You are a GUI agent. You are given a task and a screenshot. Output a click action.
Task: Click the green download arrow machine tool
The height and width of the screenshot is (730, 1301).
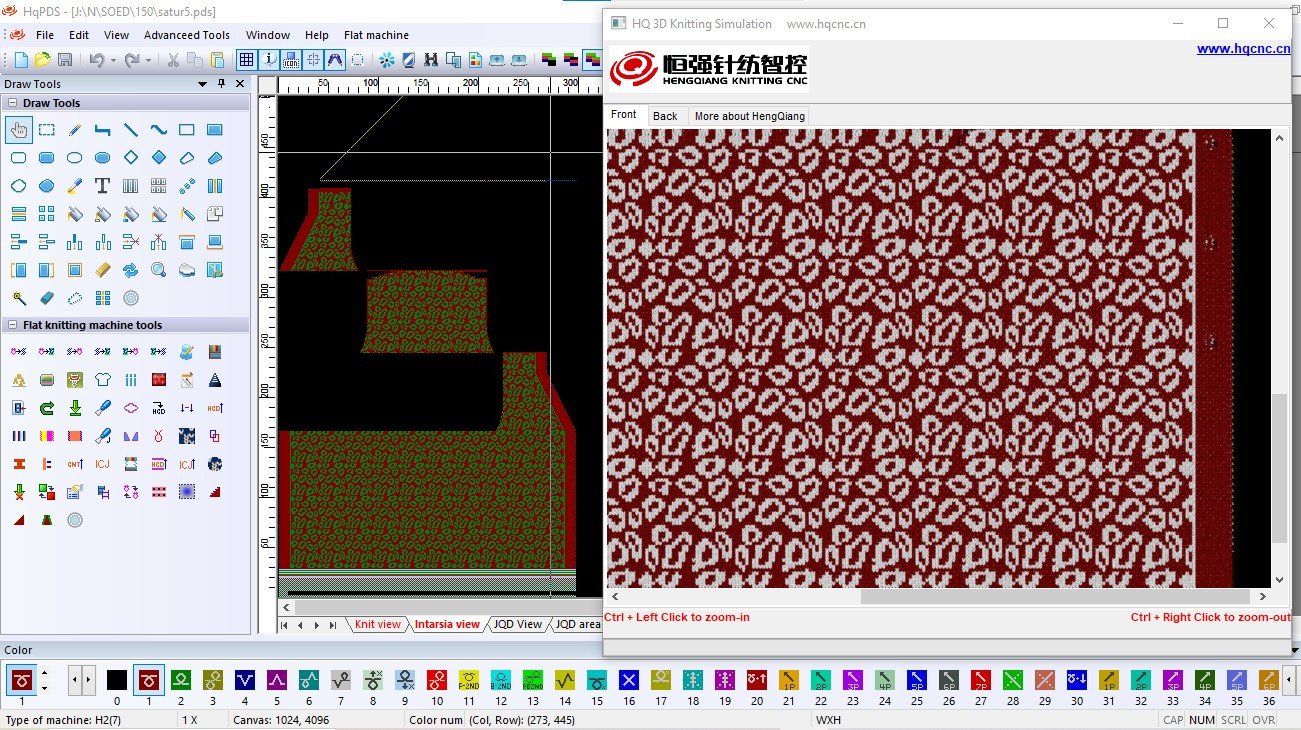point(74,408)
